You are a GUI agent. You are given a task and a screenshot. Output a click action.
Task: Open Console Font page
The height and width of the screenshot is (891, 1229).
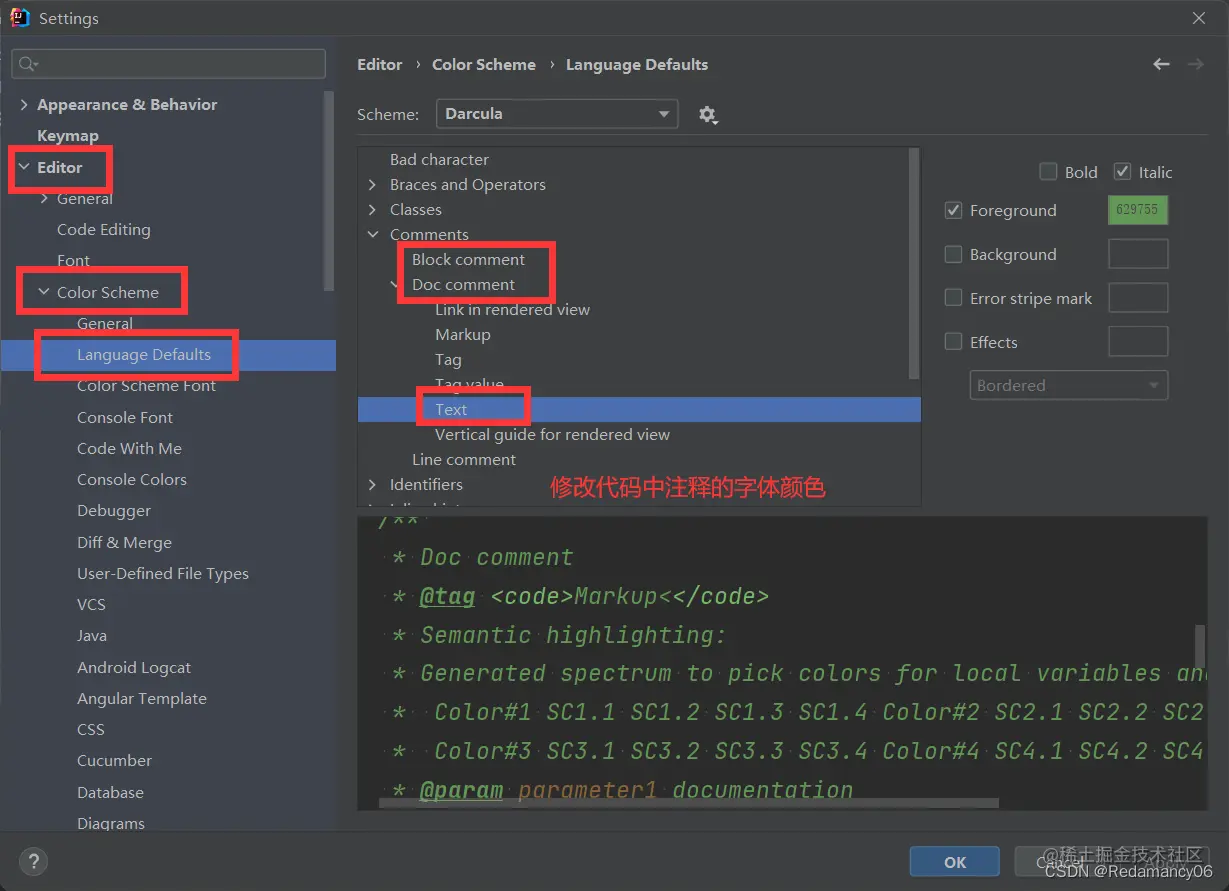click(125, 417)
